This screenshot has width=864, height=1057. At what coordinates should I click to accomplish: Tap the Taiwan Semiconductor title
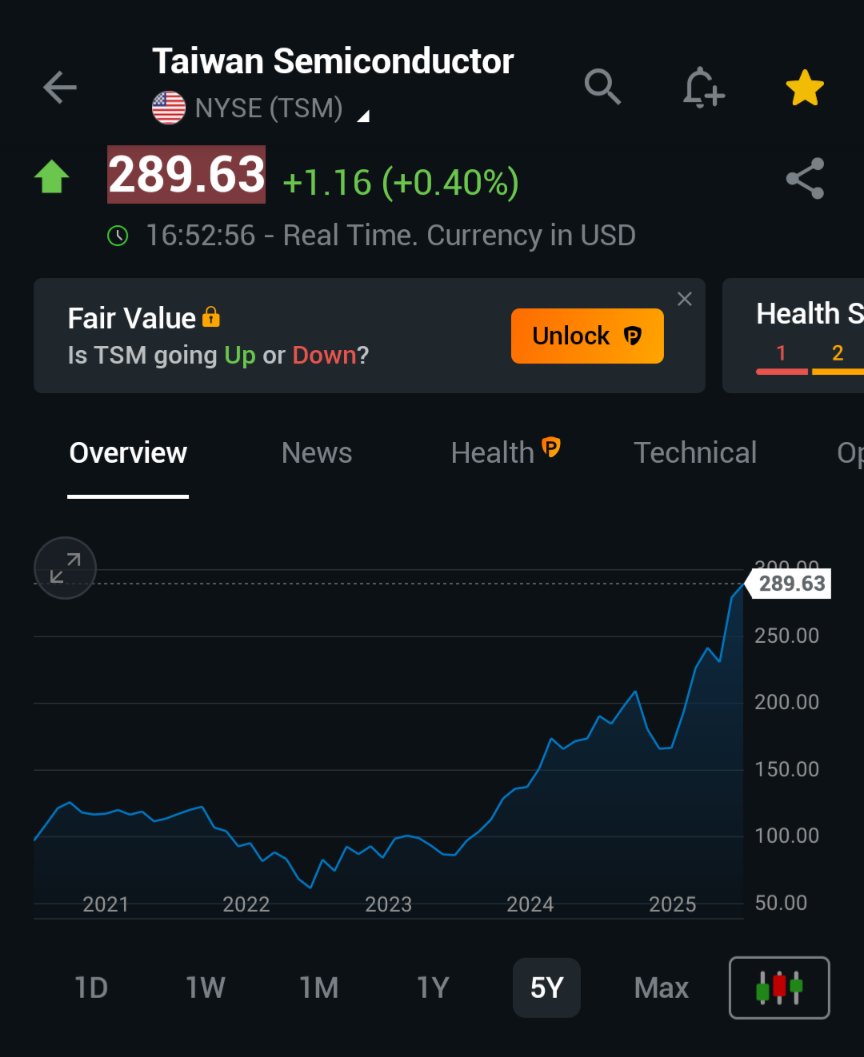tap(333, 61)
